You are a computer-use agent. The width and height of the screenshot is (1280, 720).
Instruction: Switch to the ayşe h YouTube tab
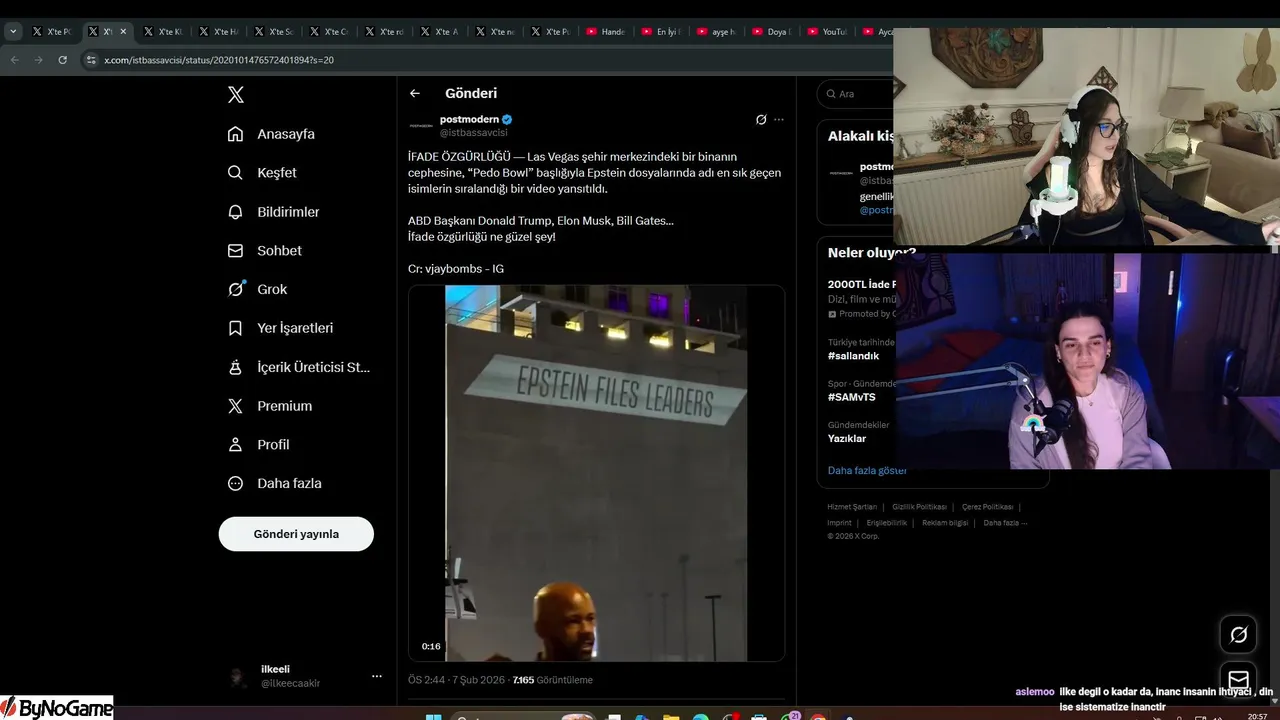click(716, 32)
